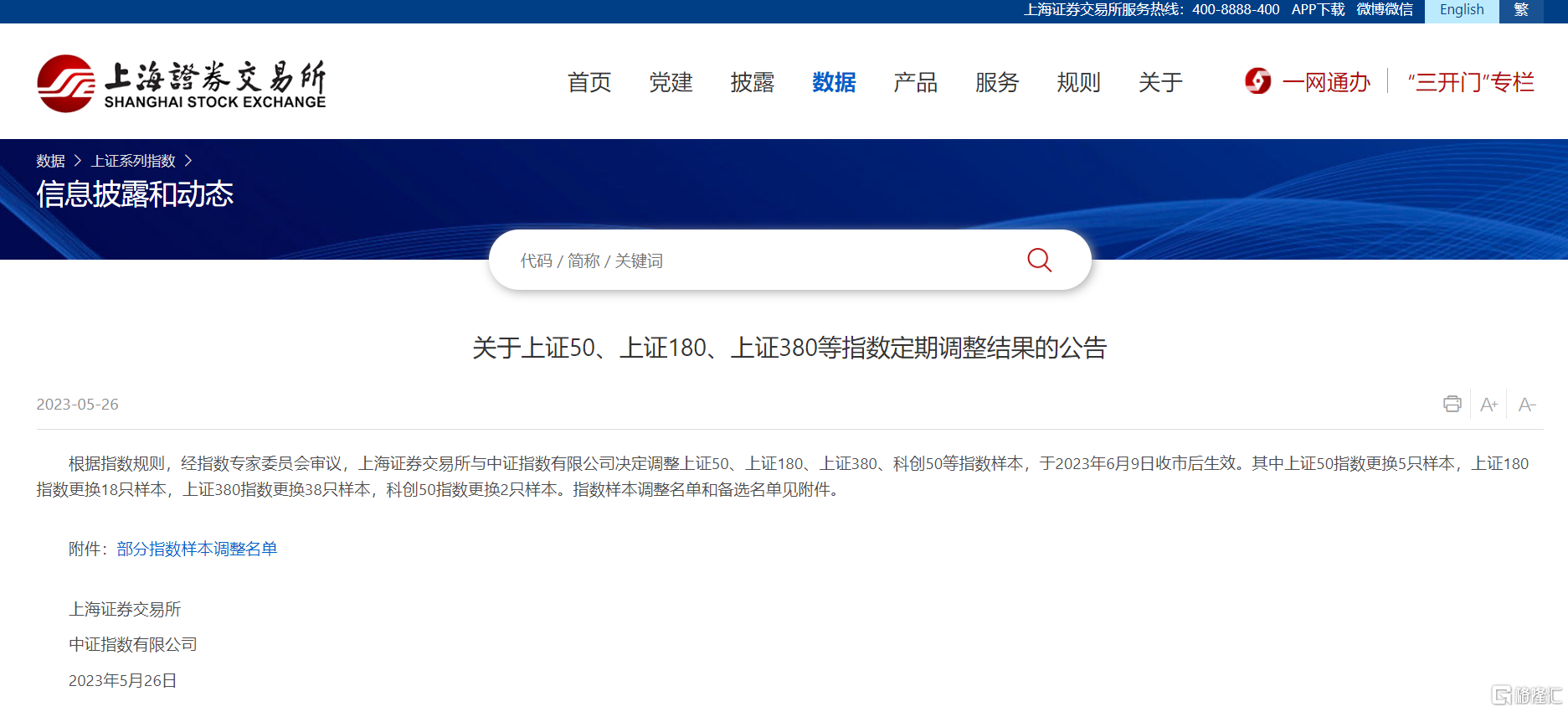This screenshot has width=1568, height=712.
Task: Click 上证系列指数 breadcrumb link
Action: (133, 161)
